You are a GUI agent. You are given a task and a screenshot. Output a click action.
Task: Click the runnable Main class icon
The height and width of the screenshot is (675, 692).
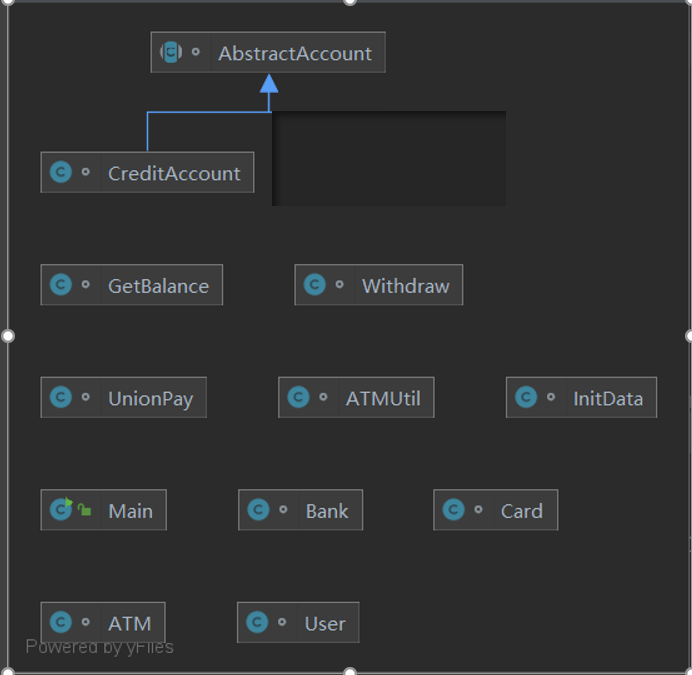coord(62,510)
